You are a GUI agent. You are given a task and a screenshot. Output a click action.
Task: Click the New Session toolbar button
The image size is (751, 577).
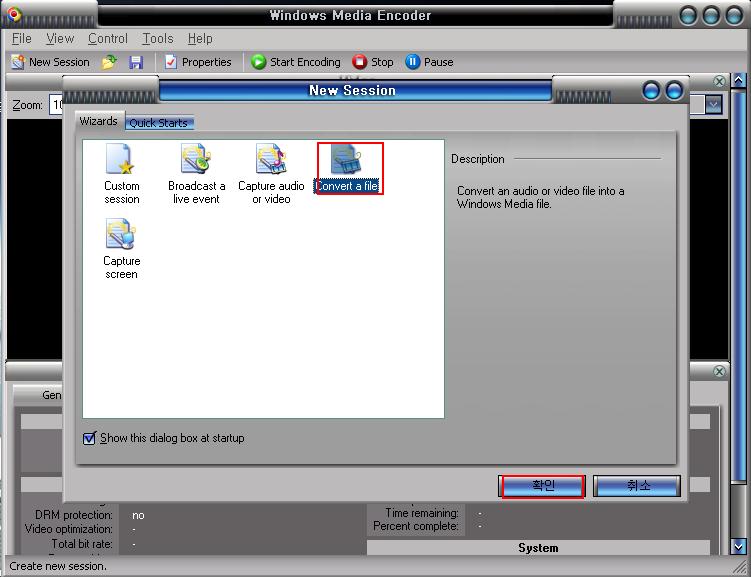click(50, 62)
